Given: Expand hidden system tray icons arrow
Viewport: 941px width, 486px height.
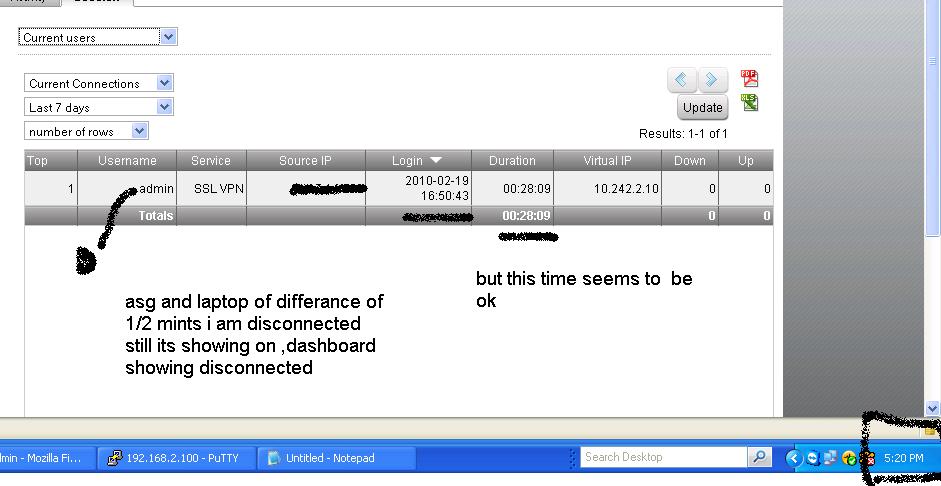Looking at the screenshot, I should coord(794,458).
